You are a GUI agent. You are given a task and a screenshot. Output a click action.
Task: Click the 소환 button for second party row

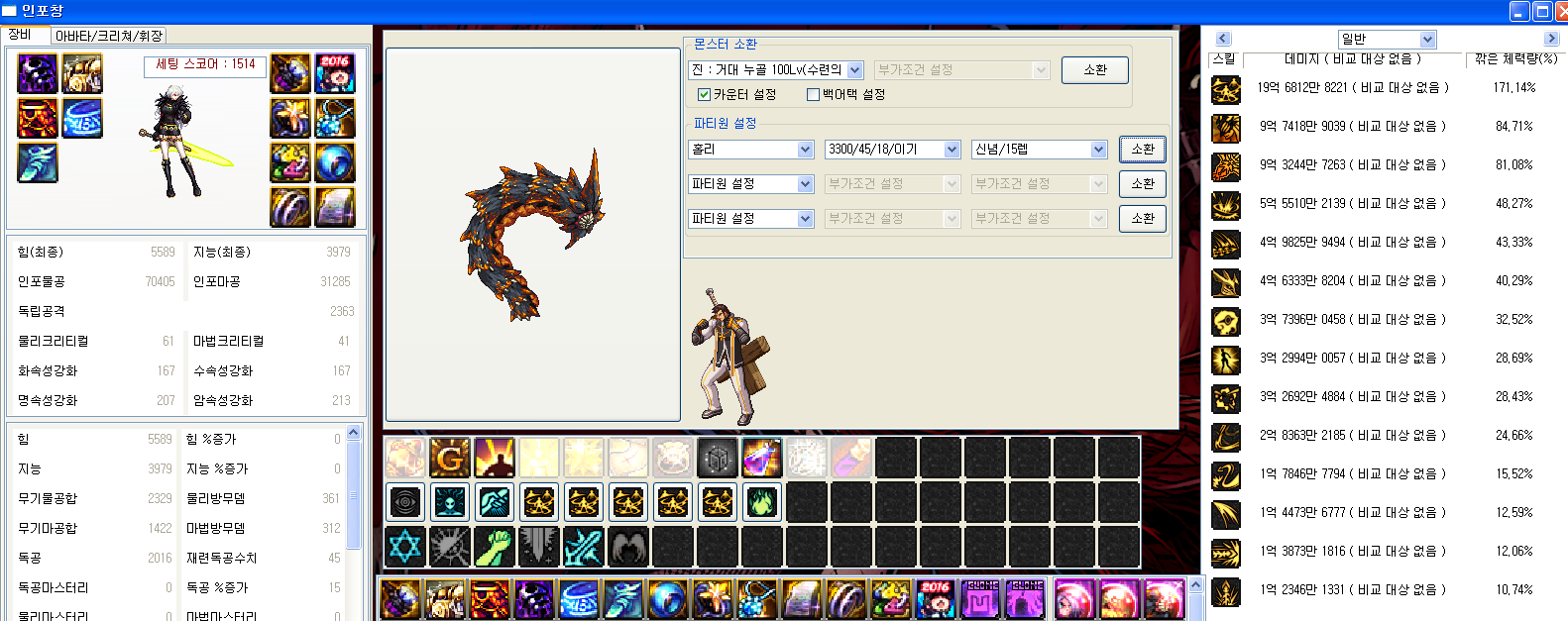1143,184
